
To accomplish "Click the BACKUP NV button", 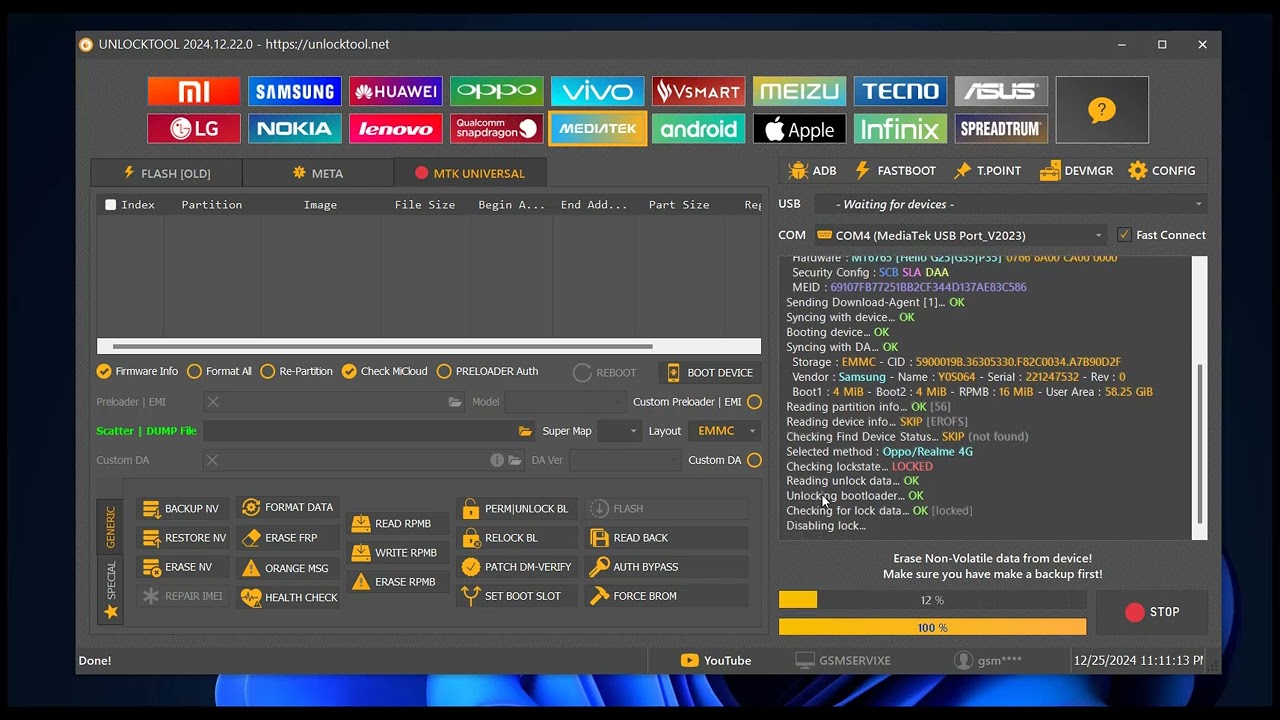I will pos(182,509).
